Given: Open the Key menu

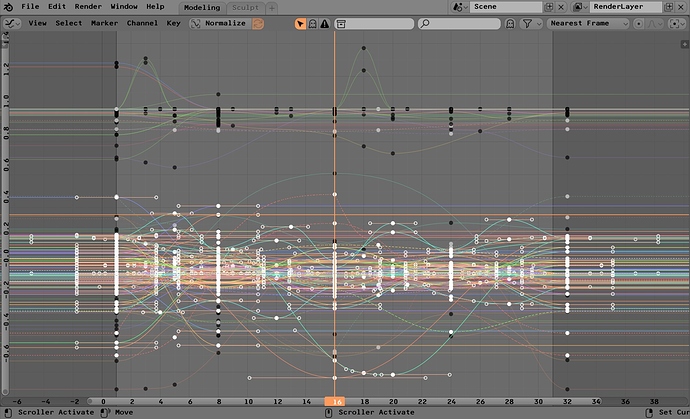Looking at the screenshot, I should (173, 23).
